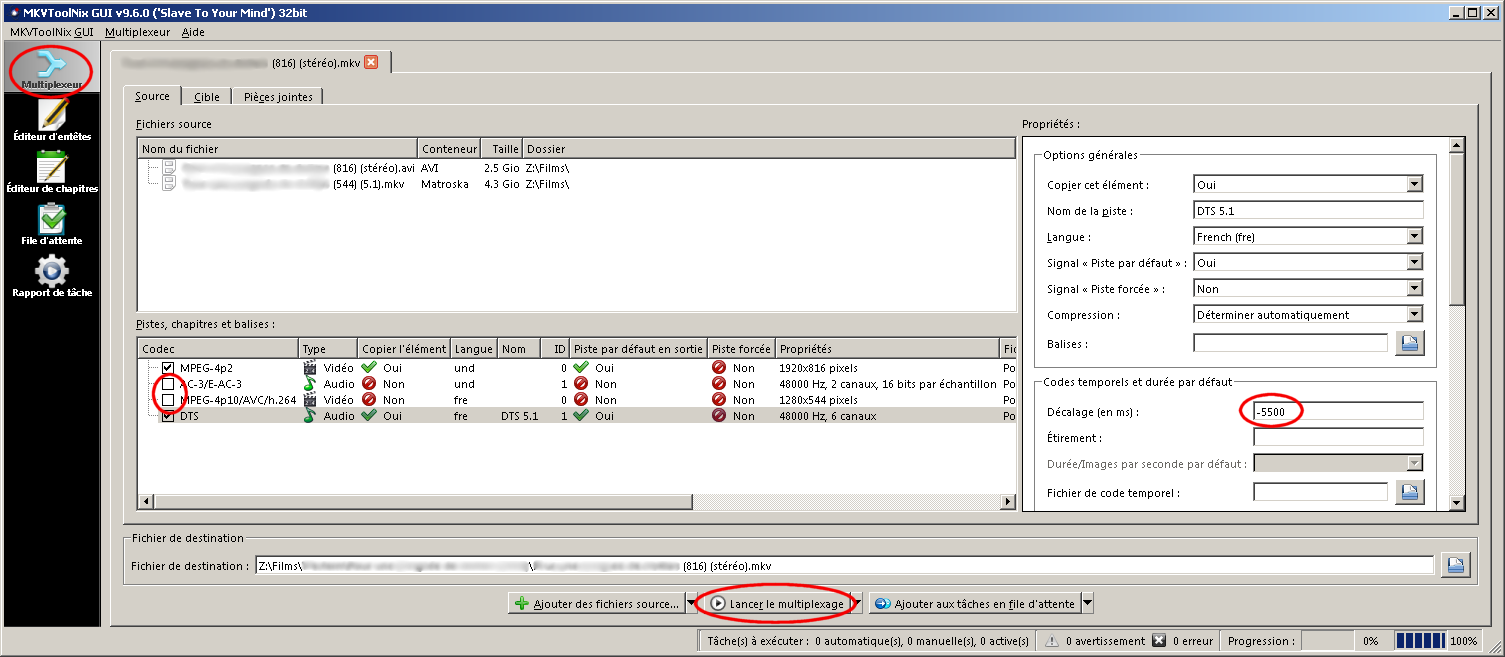Click the blue progress bar showing 100%
Viewport: 1505px width, 657px height.
(1419, 641)
